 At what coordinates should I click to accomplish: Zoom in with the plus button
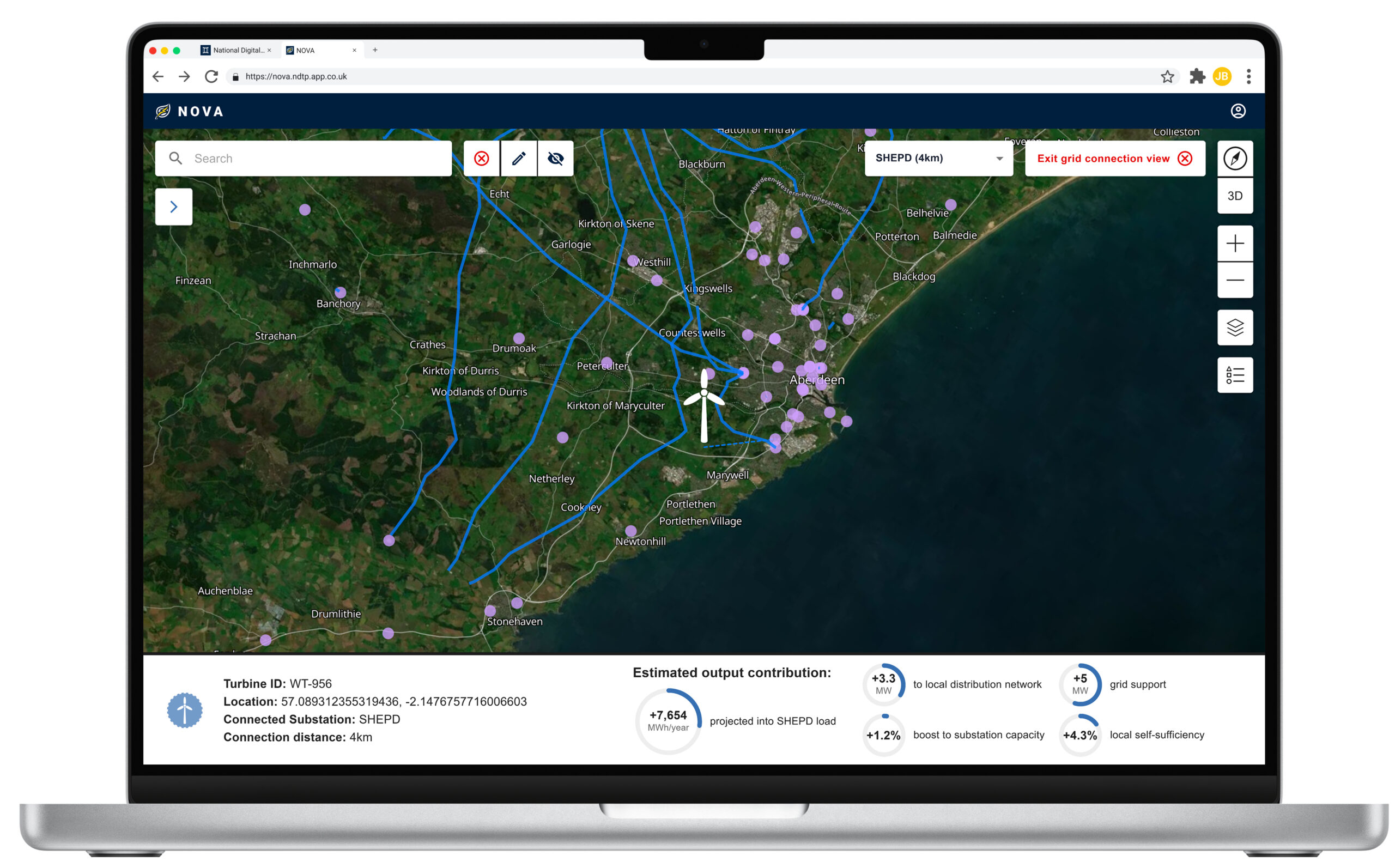[x=1235, y=244]
